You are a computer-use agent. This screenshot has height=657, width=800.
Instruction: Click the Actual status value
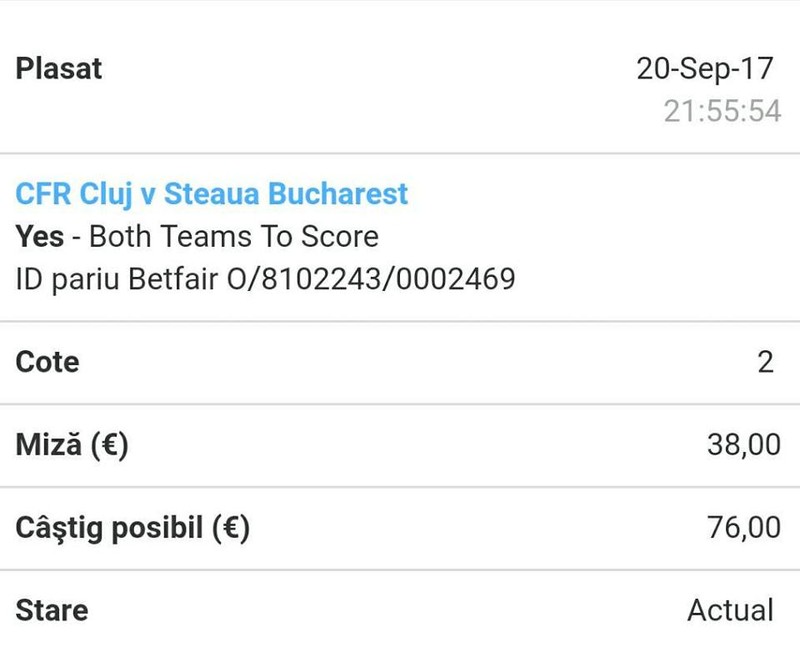pos(731,610)
